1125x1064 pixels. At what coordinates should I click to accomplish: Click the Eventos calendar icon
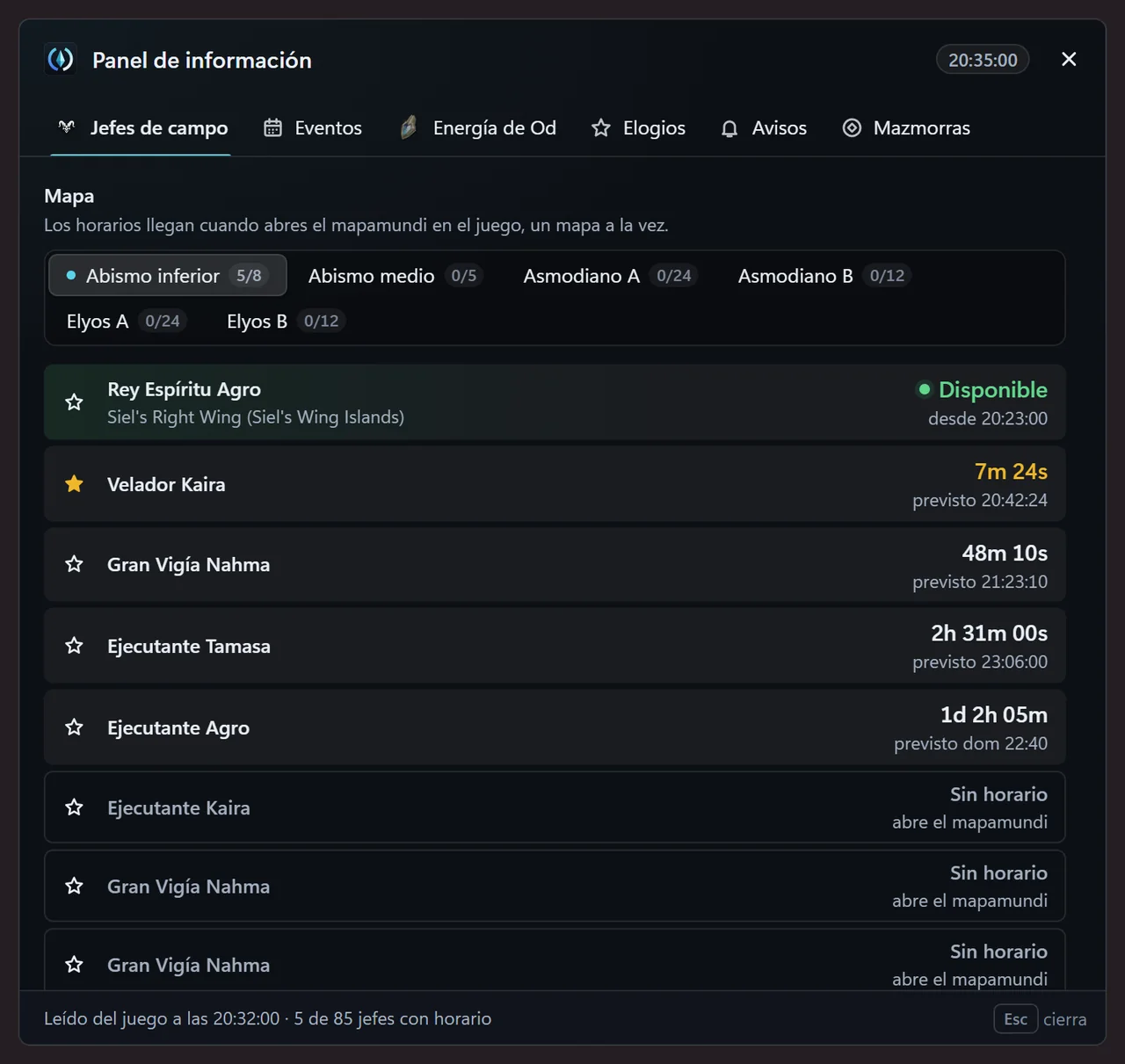click(273, 128)
